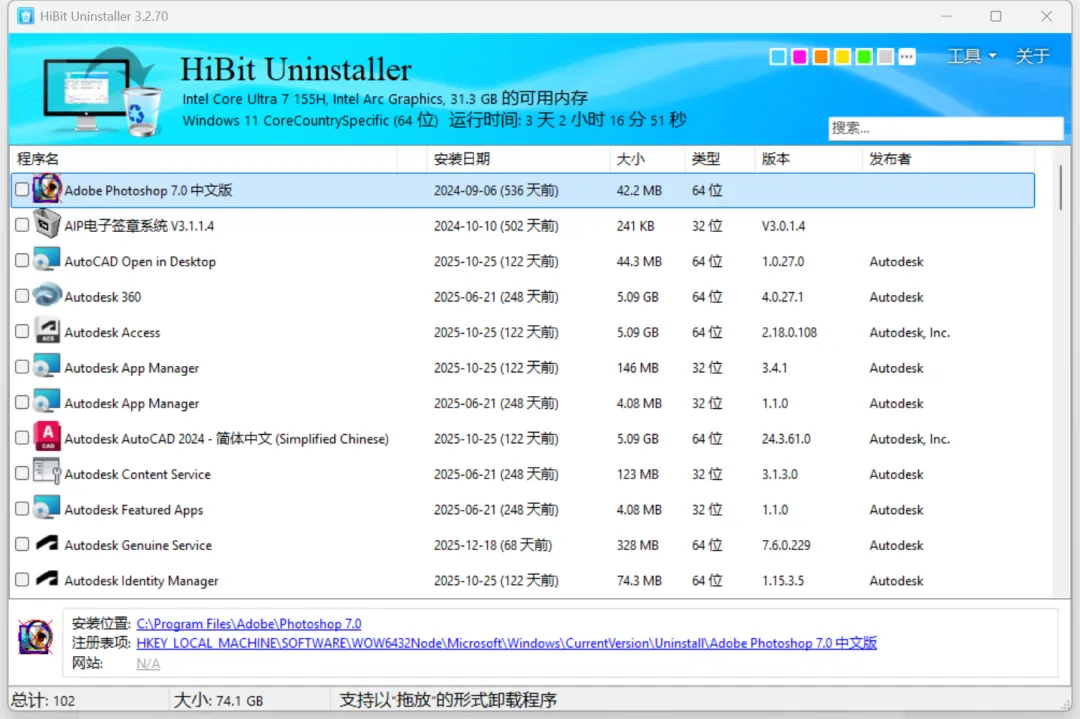
Task: Click 大小: 74.1 GB in status bar
Action: [x=218, y=700]
